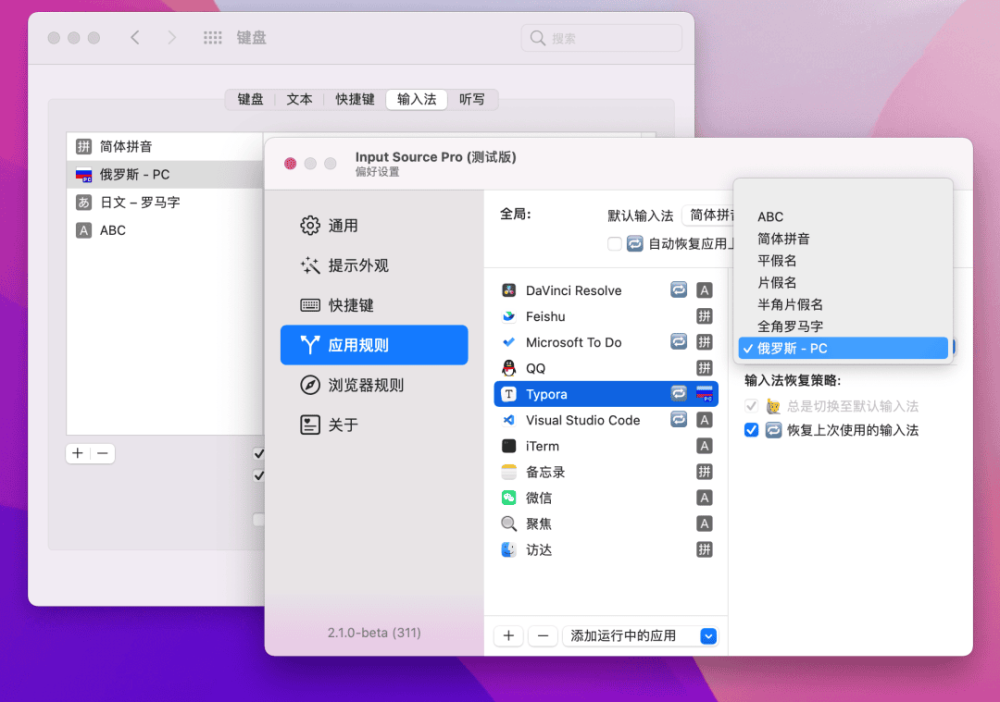Select iTerm app rule row

[606, 446]
